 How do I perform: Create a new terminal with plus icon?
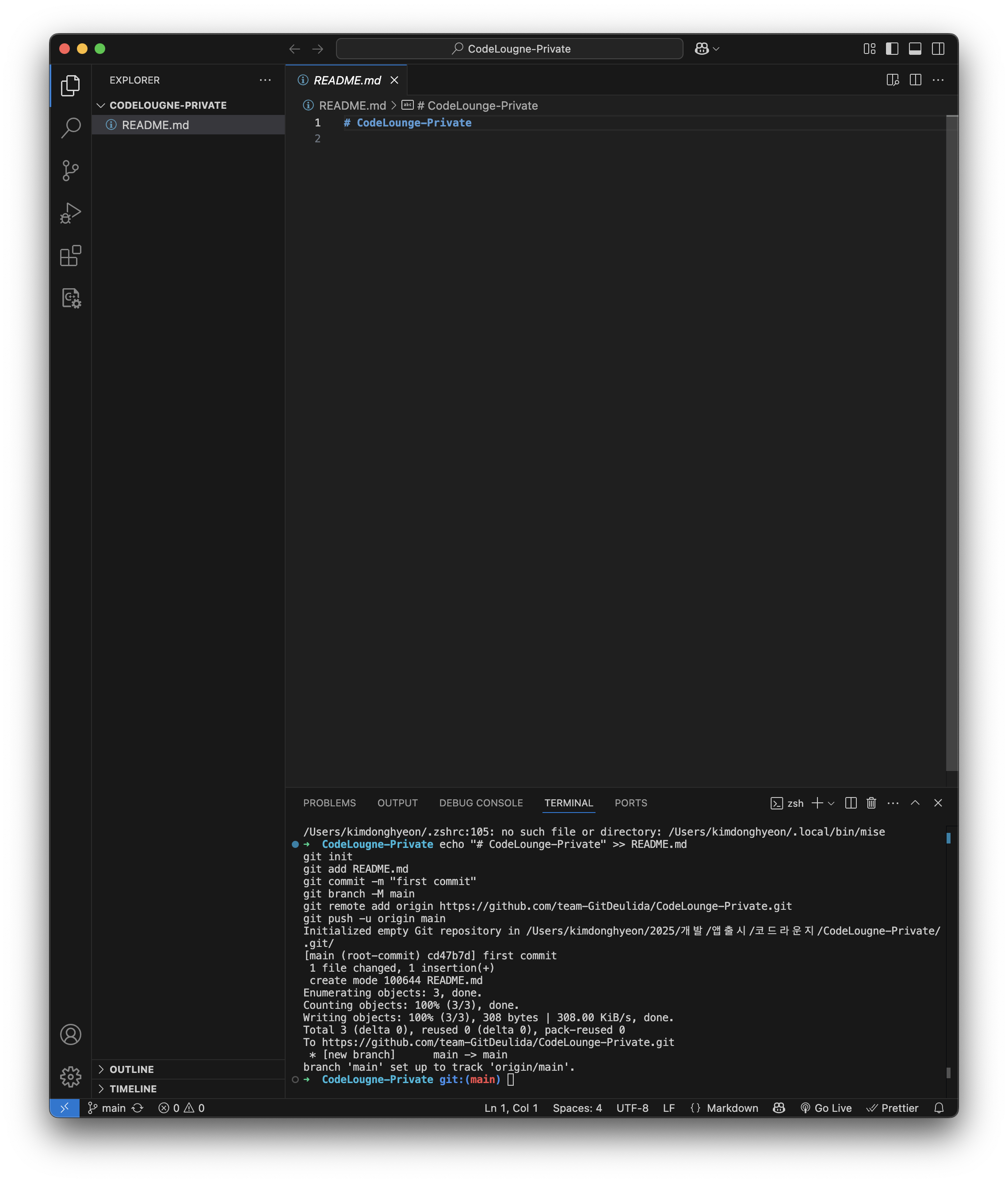pos(817,803)
